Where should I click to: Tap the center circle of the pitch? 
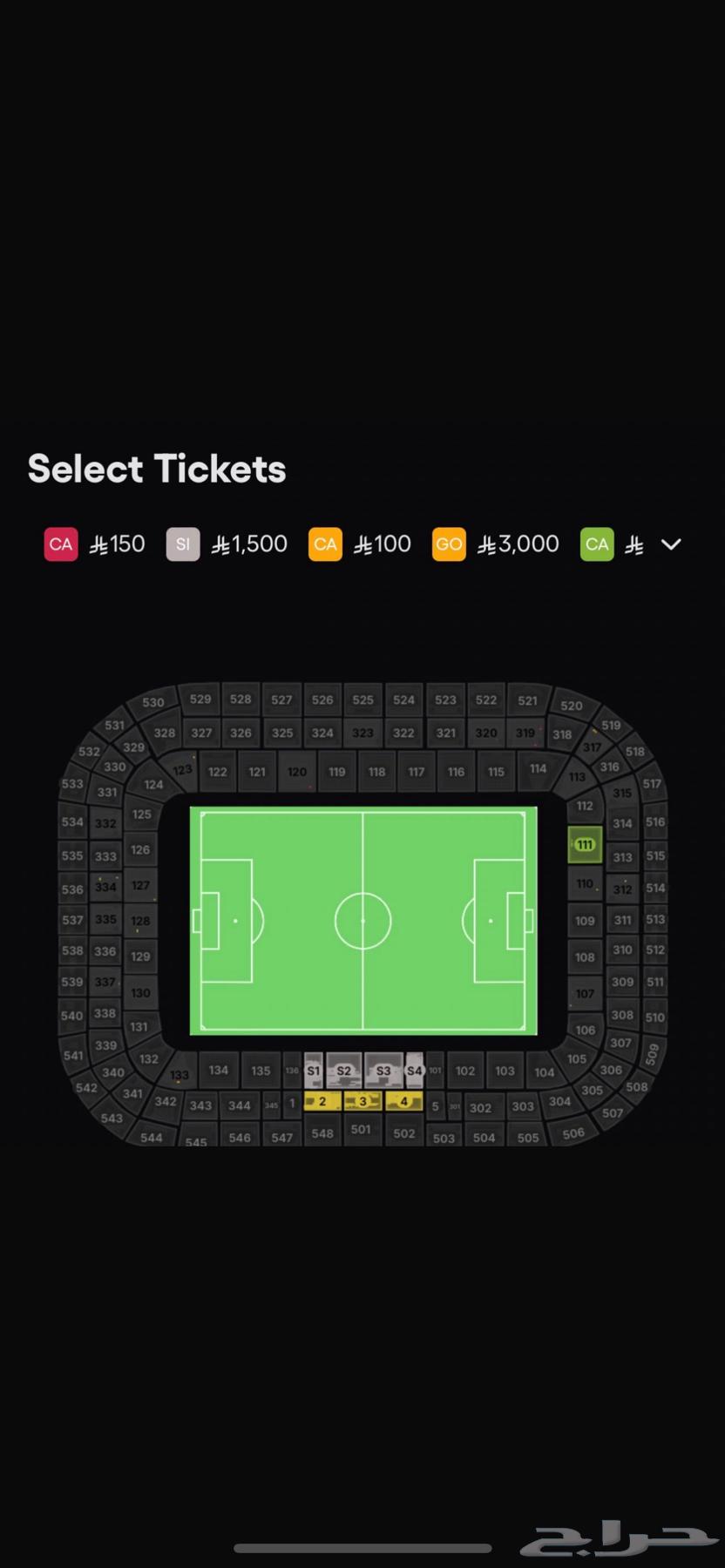362,921
